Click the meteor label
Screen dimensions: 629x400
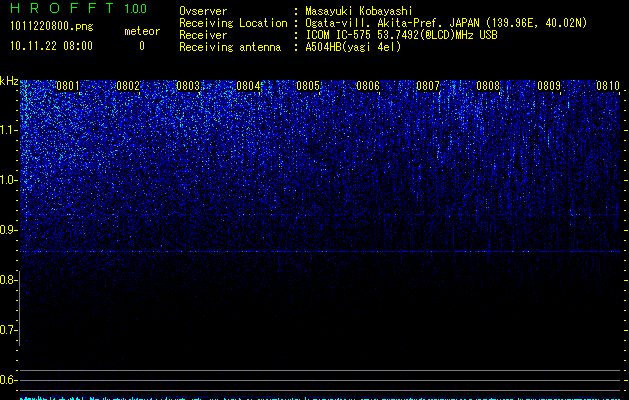click(x=142, y=31)
